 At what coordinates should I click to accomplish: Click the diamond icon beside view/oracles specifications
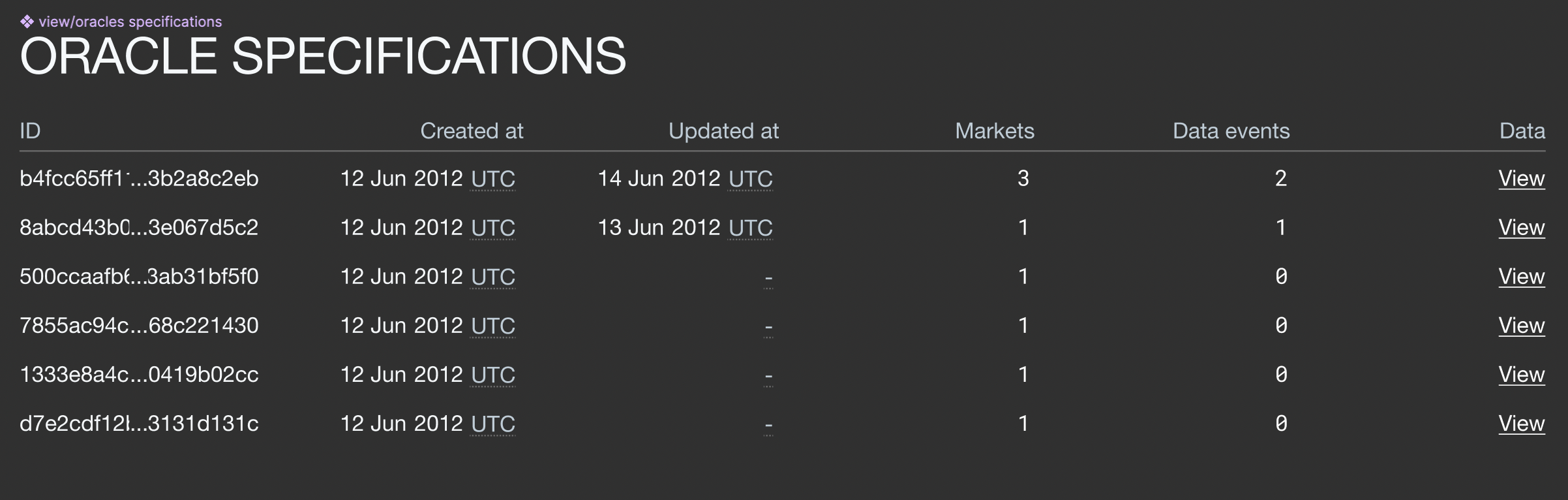(x=27, y=22)
